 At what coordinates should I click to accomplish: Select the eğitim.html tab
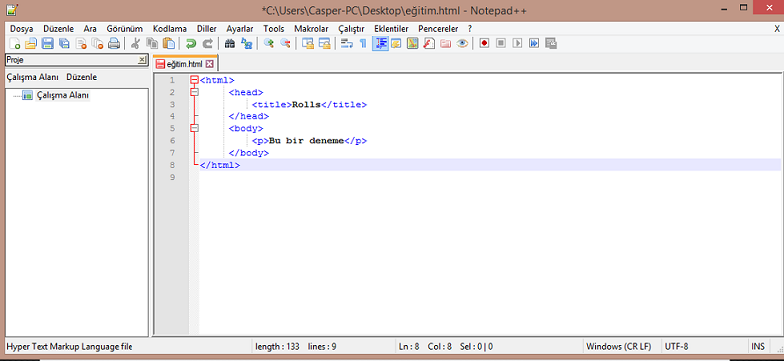click(x=184, y=64)
